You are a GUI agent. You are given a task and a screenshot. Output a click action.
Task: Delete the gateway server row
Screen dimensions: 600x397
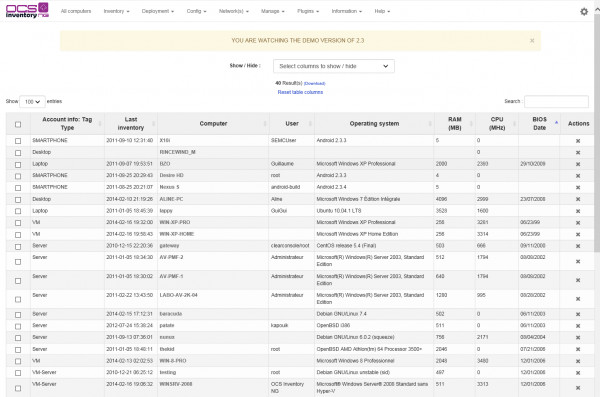[x=578, y=246]
